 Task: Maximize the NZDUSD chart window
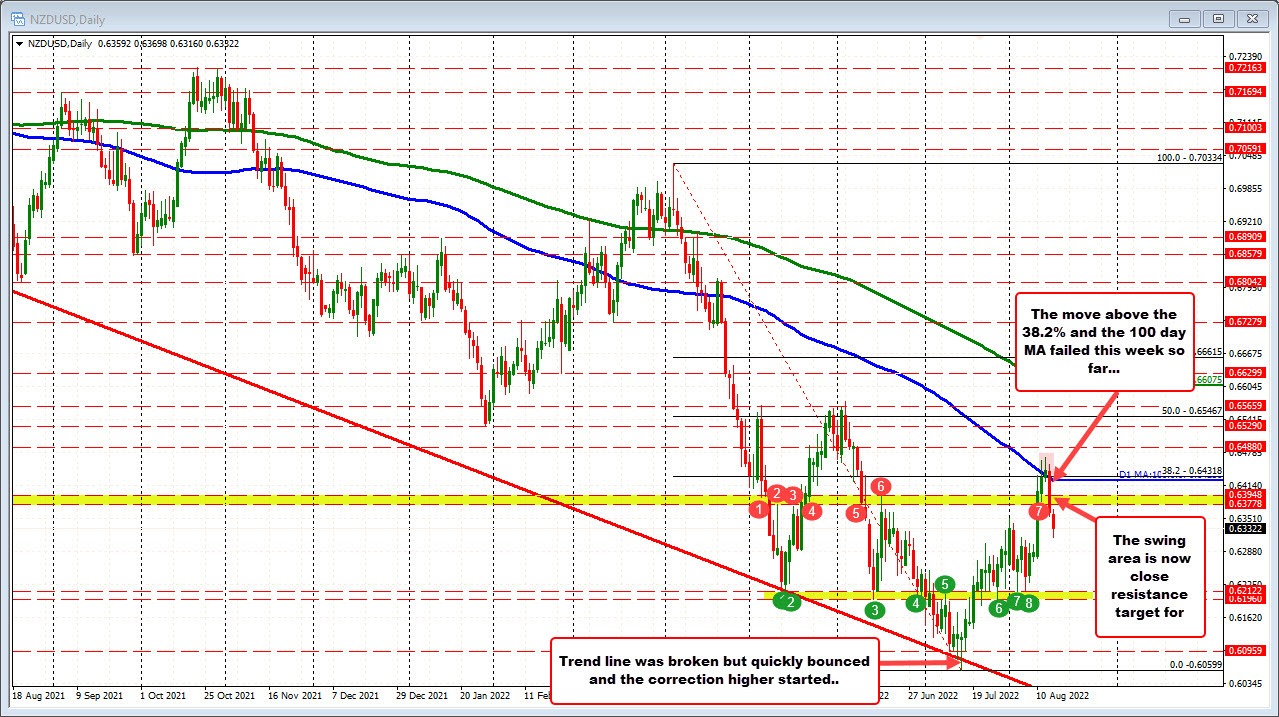point(1218,17)
